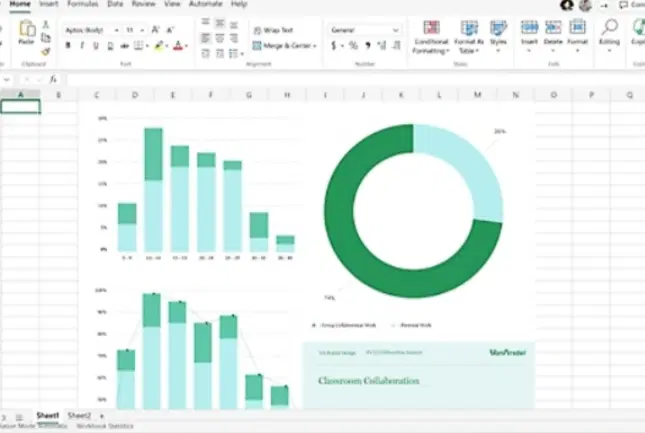Image resolution: width=645 pixels, height=433 pixels.
Task: Switch to the Insert ribbon tab
Action: point(48,4)
